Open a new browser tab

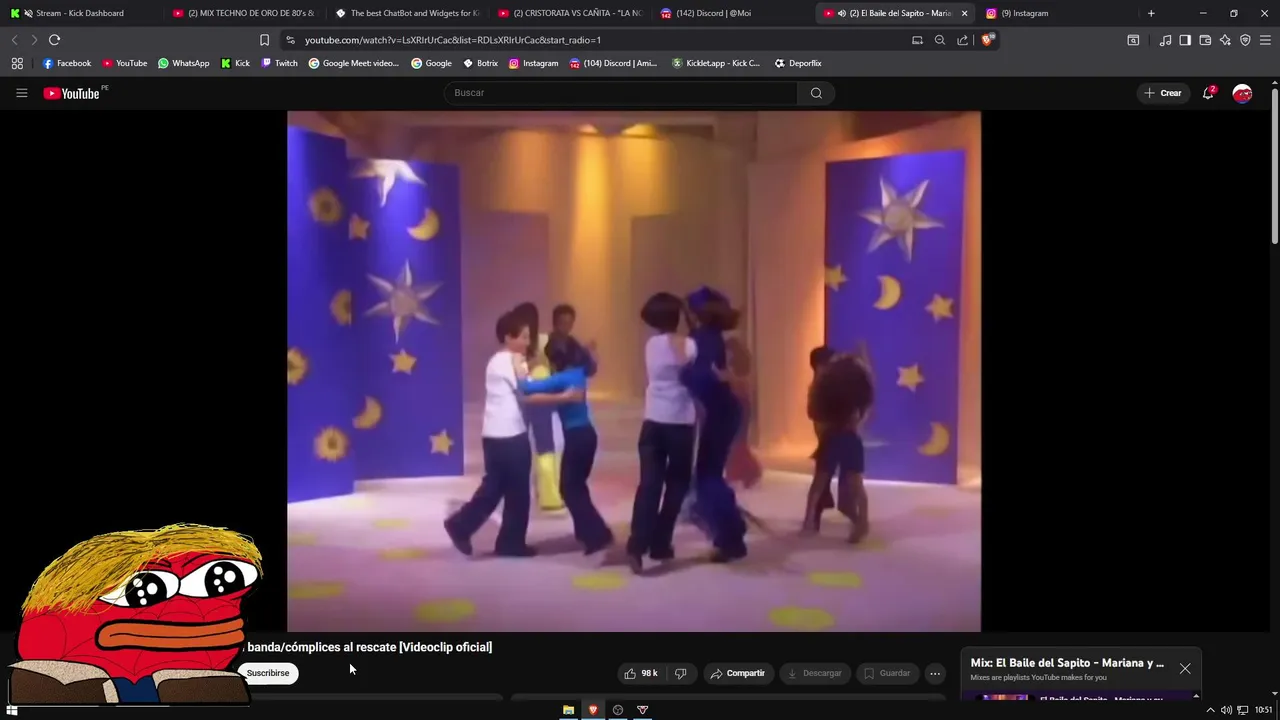1151,13
